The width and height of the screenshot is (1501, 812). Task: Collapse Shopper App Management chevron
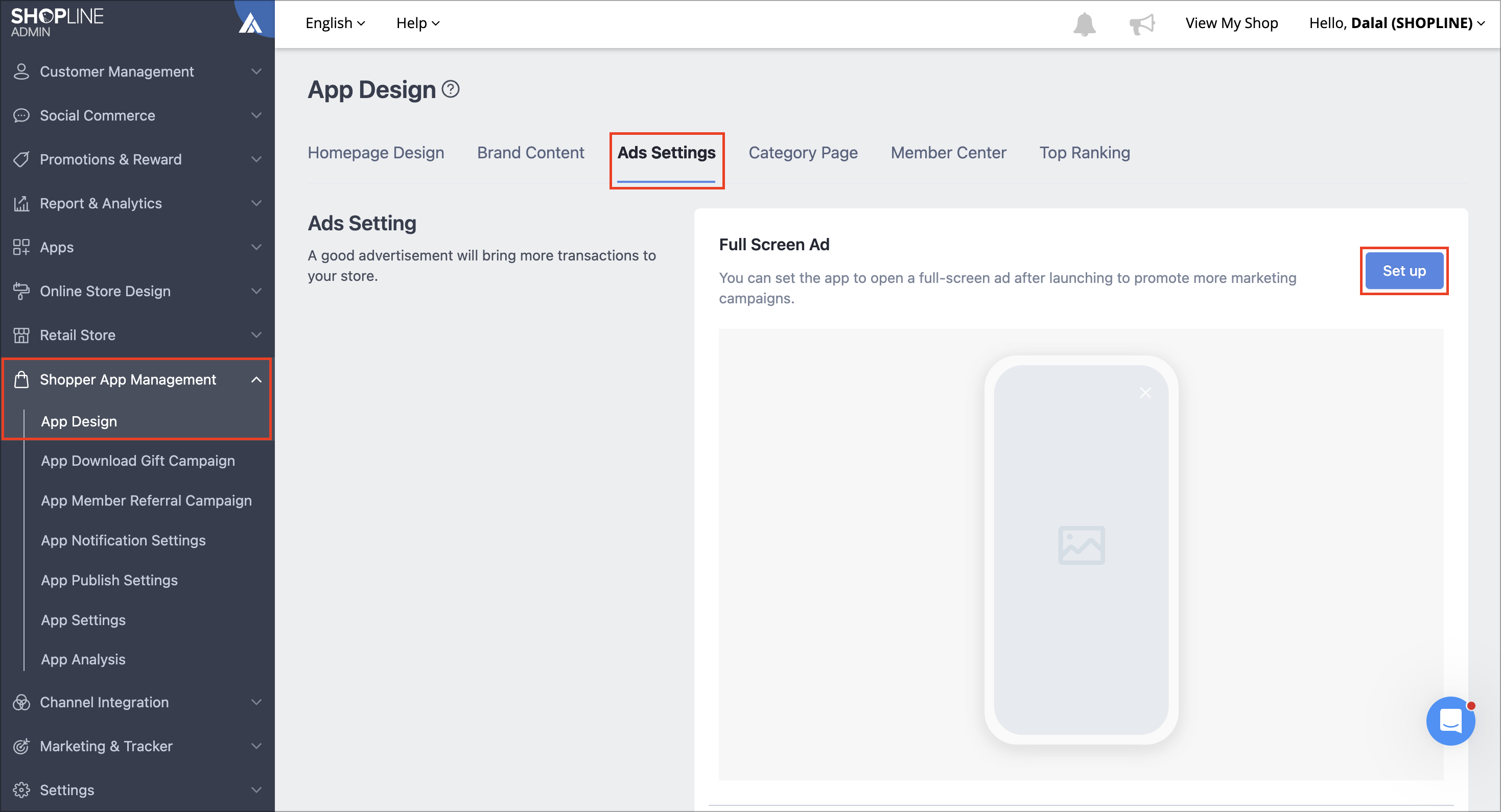tap(256, 379)
